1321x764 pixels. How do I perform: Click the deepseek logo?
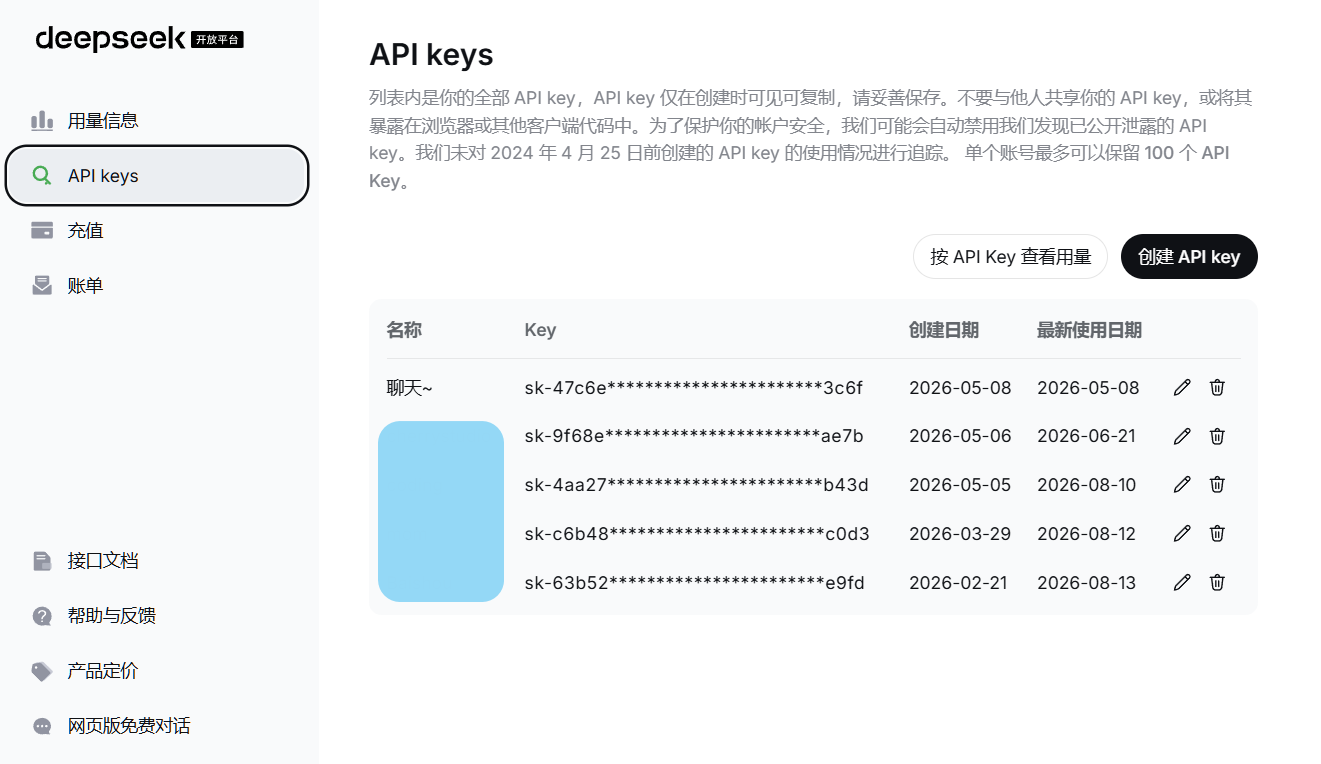pyautogui.click(x=111, y=39)
